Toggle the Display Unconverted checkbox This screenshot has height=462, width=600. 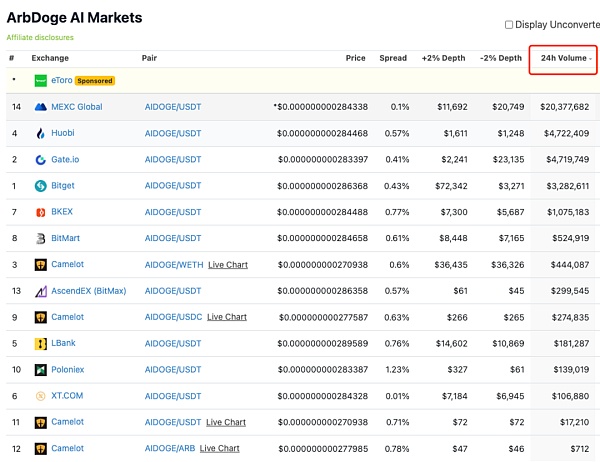(509, 24)
